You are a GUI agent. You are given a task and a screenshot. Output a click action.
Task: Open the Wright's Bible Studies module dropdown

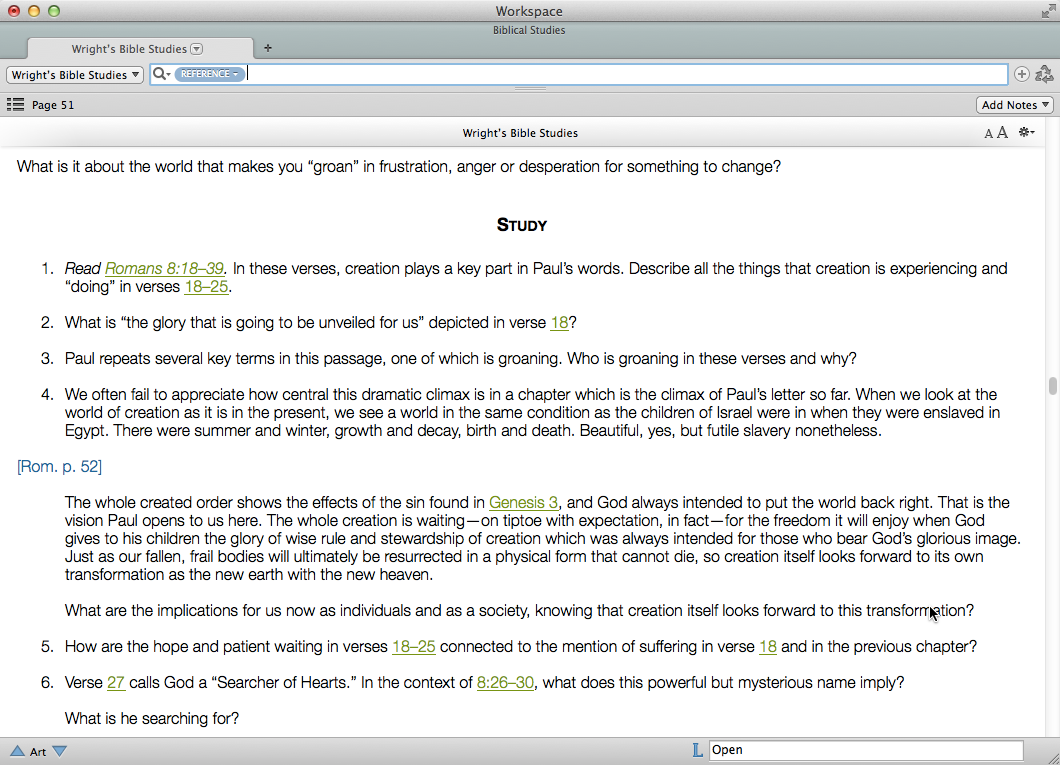(75, 75)
